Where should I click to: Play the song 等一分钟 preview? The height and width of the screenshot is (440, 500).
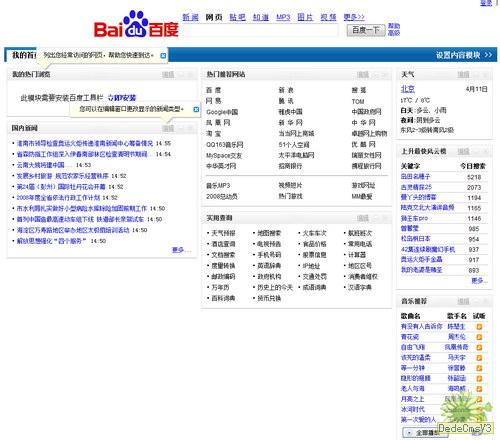(479, 368)
